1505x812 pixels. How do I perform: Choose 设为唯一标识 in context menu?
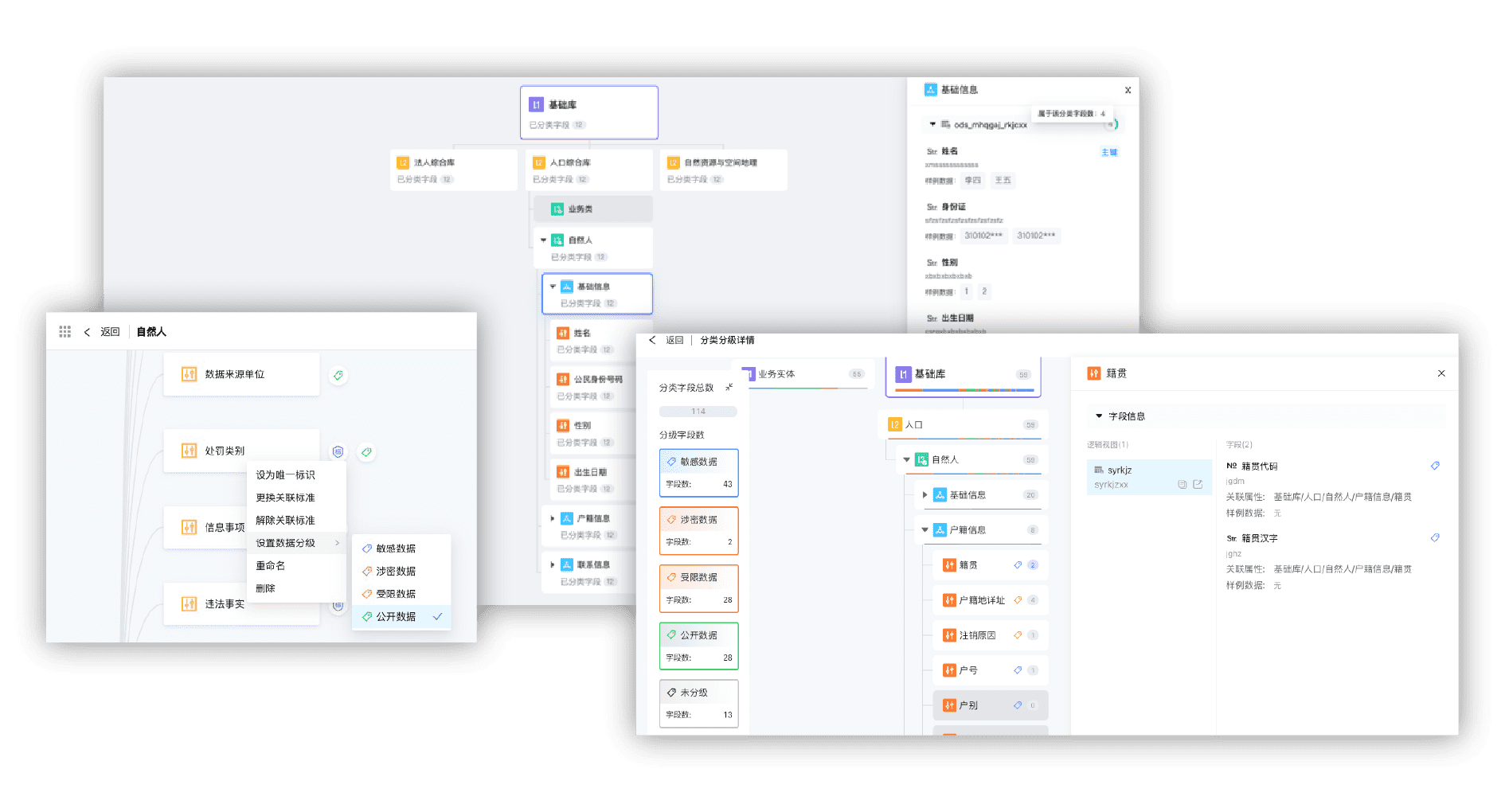point(296,474)
